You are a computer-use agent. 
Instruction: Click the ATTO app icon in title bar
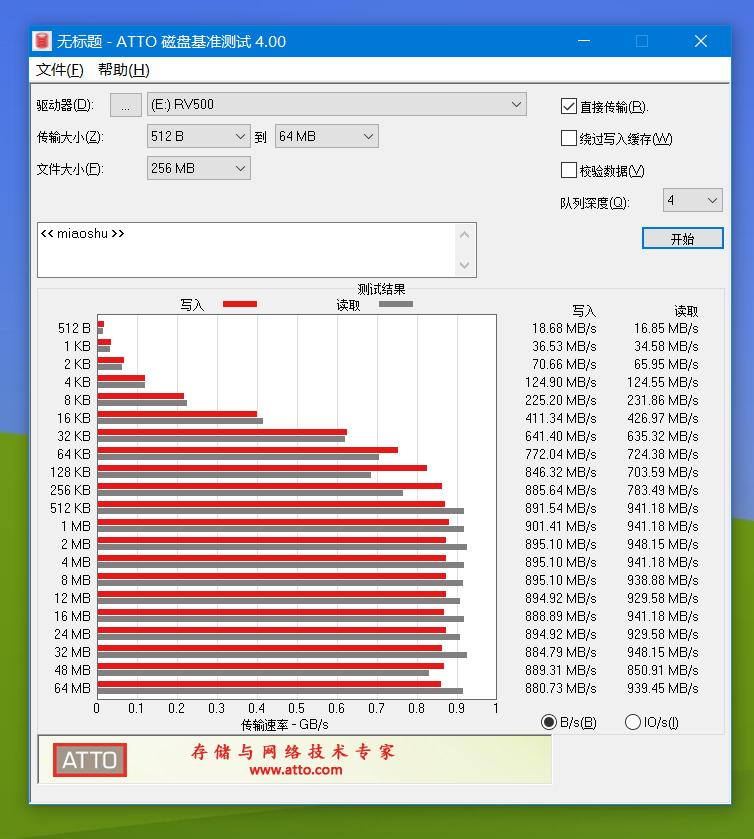pyautogui.click(x=42, y=41)
